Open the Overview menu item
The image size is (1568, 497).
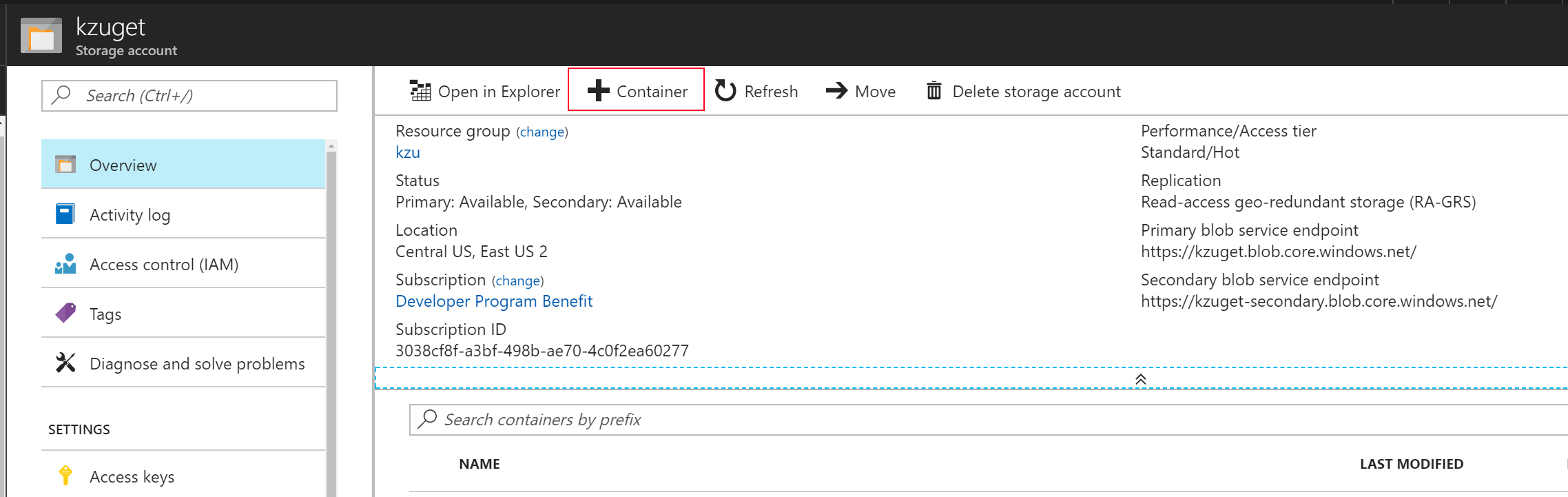[183, 164]
